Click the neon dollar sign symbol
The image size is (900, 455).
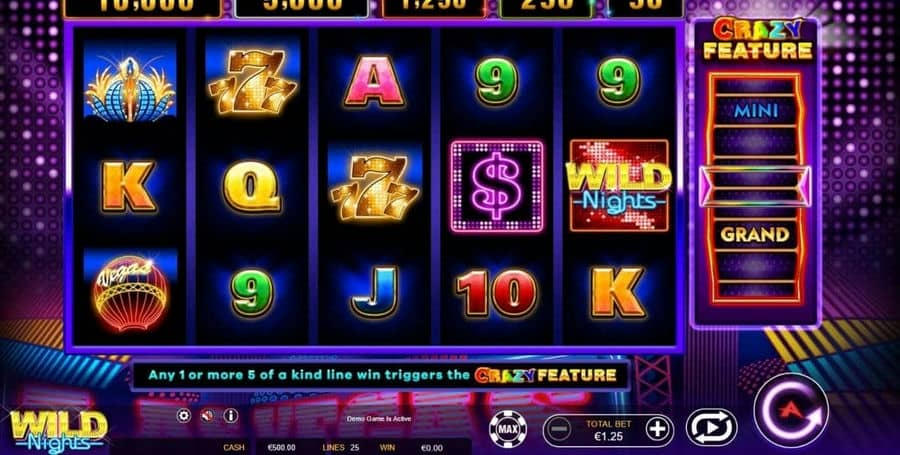coord(496,186)
